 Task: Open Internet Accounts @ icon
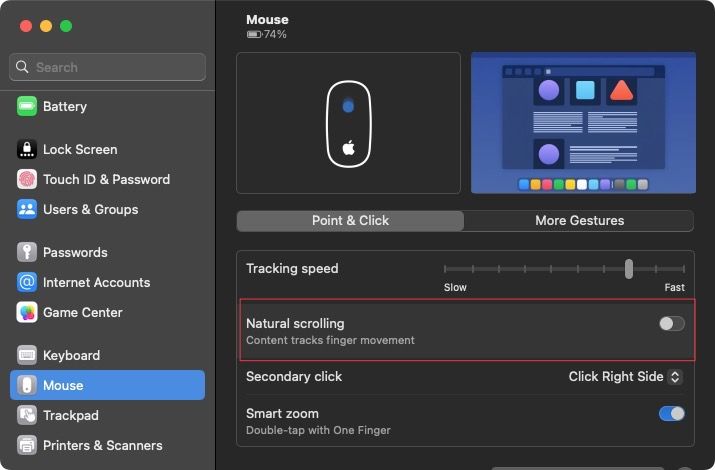(x=27, y=283)
